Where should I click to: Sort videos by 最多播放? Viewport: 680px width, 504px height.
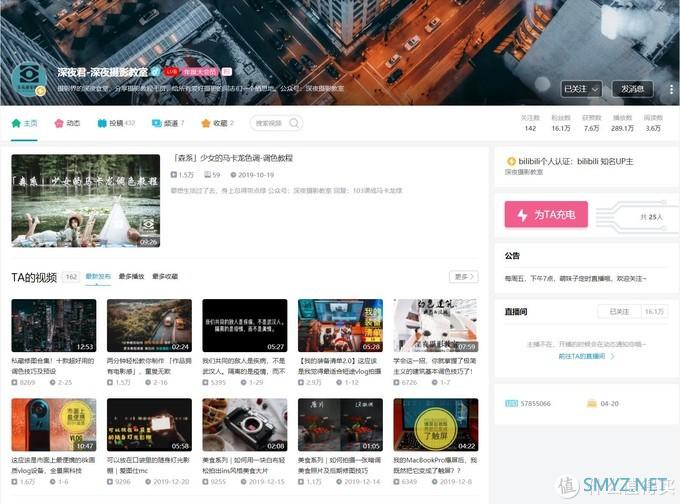click(131, 276)
